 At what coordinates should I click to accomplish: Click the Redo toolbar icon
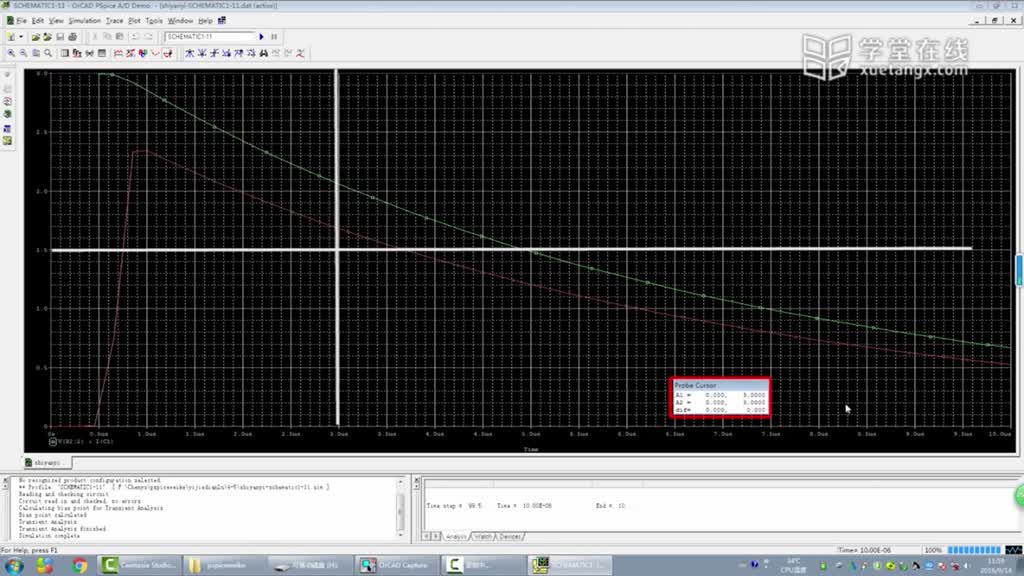tap(148, 37)
